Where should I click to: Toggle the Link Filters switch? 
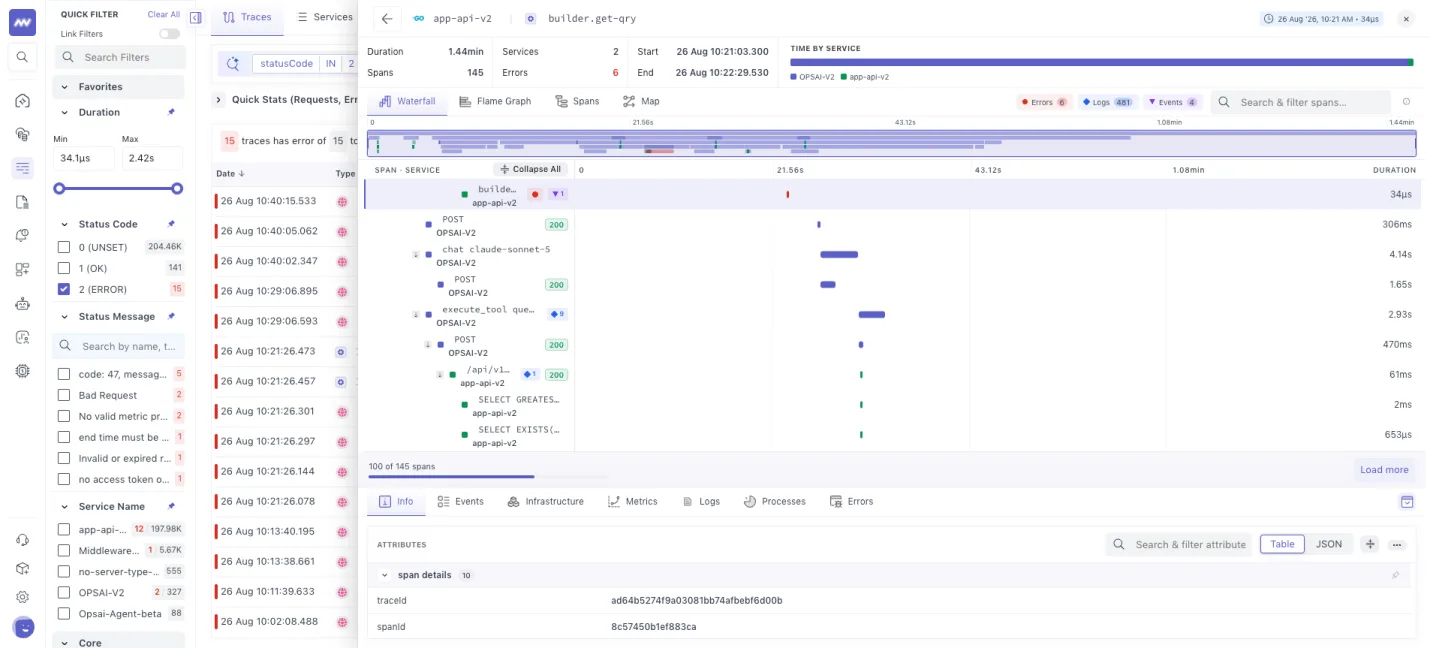[x=170, y=34]
